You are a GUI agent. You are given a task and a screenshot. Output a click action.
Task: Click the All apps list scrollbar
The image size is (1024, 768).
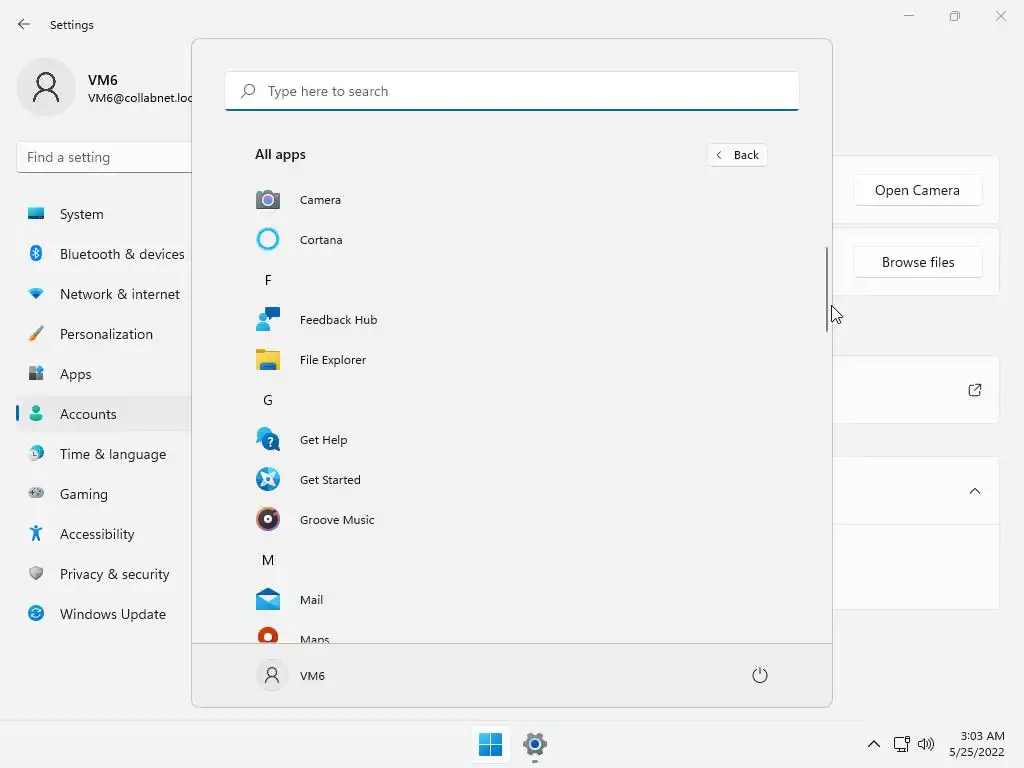coord(827,289)
